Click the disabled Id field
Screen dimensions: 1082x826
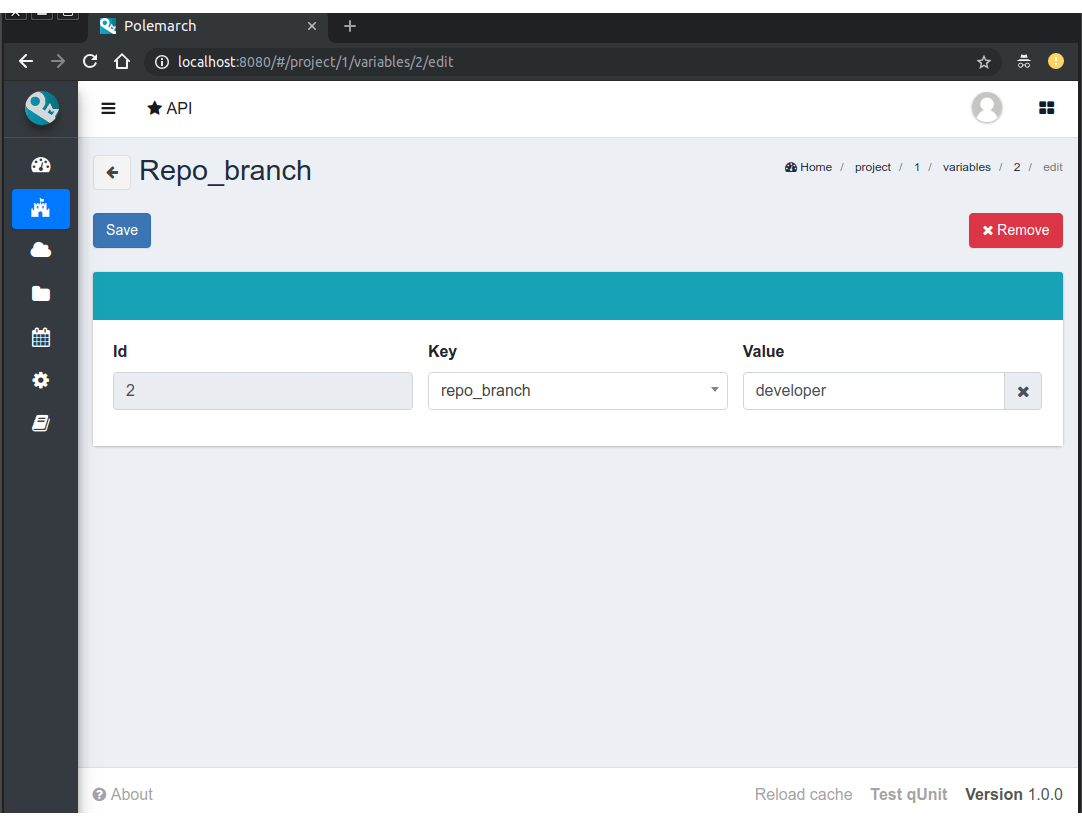tap(263, 391)
